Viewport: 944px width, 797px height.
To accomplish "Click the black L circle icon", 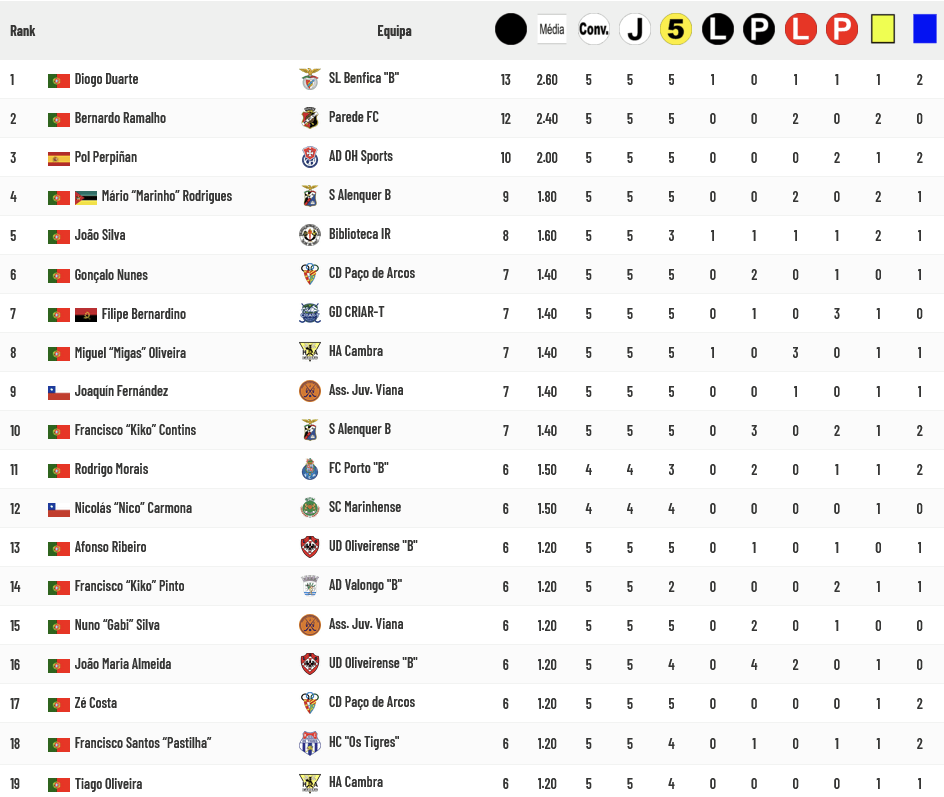I will pyautogui.click(x=717, y=29).
